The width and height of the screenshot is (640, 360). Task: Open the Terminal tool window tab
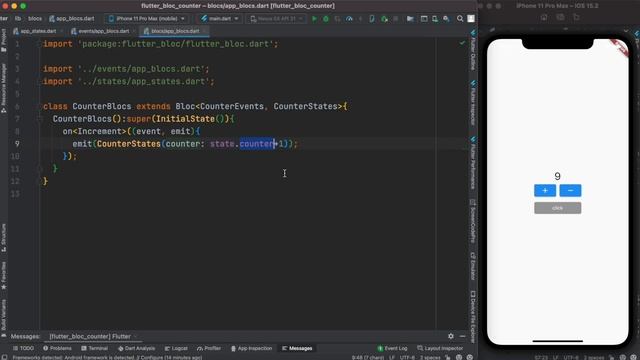pos(94,348)
